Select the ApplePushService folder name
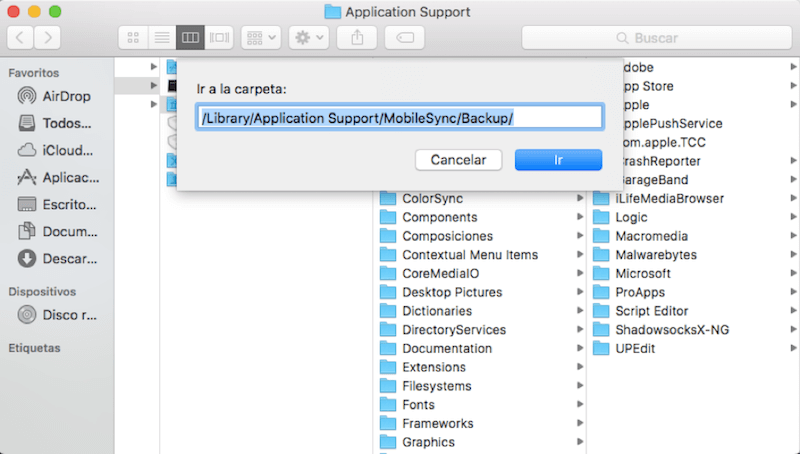Image resolution: width=800 pixels, height=454 pixels. [671, 123]
